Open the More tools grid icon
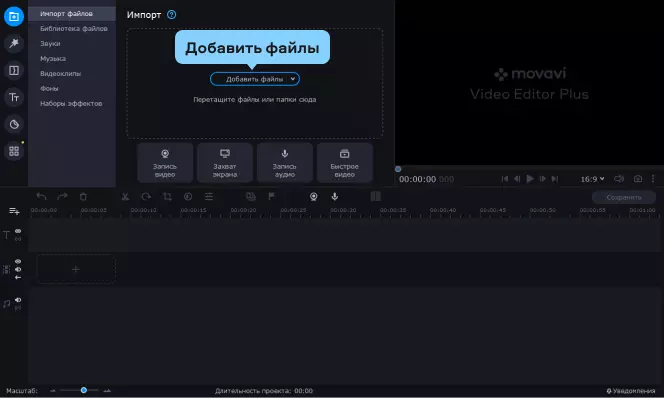The width and height of the screenshot is (664, 398). pos(14,151)
